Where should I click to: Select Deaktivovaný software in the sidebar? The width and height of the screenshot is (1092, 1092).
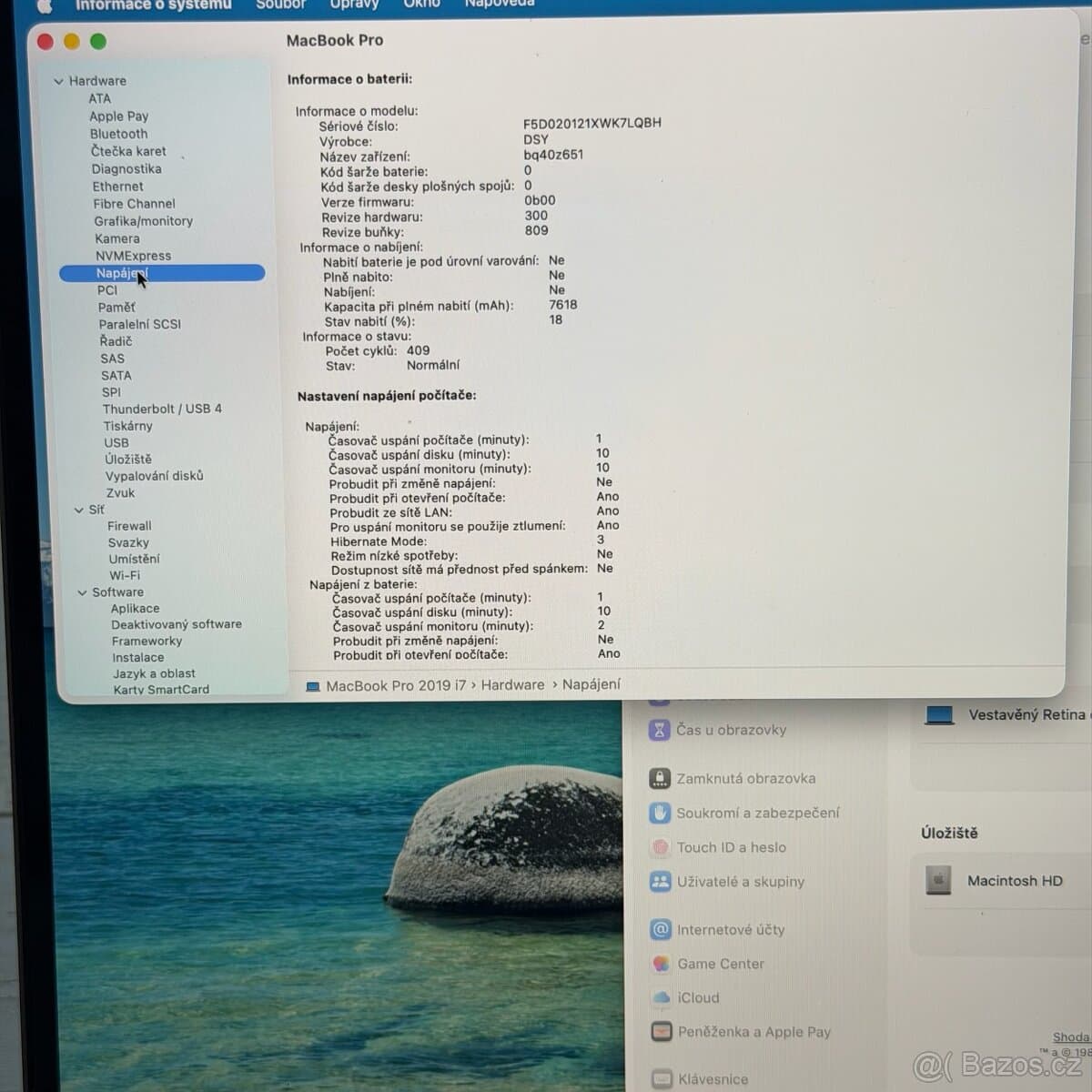177,624
